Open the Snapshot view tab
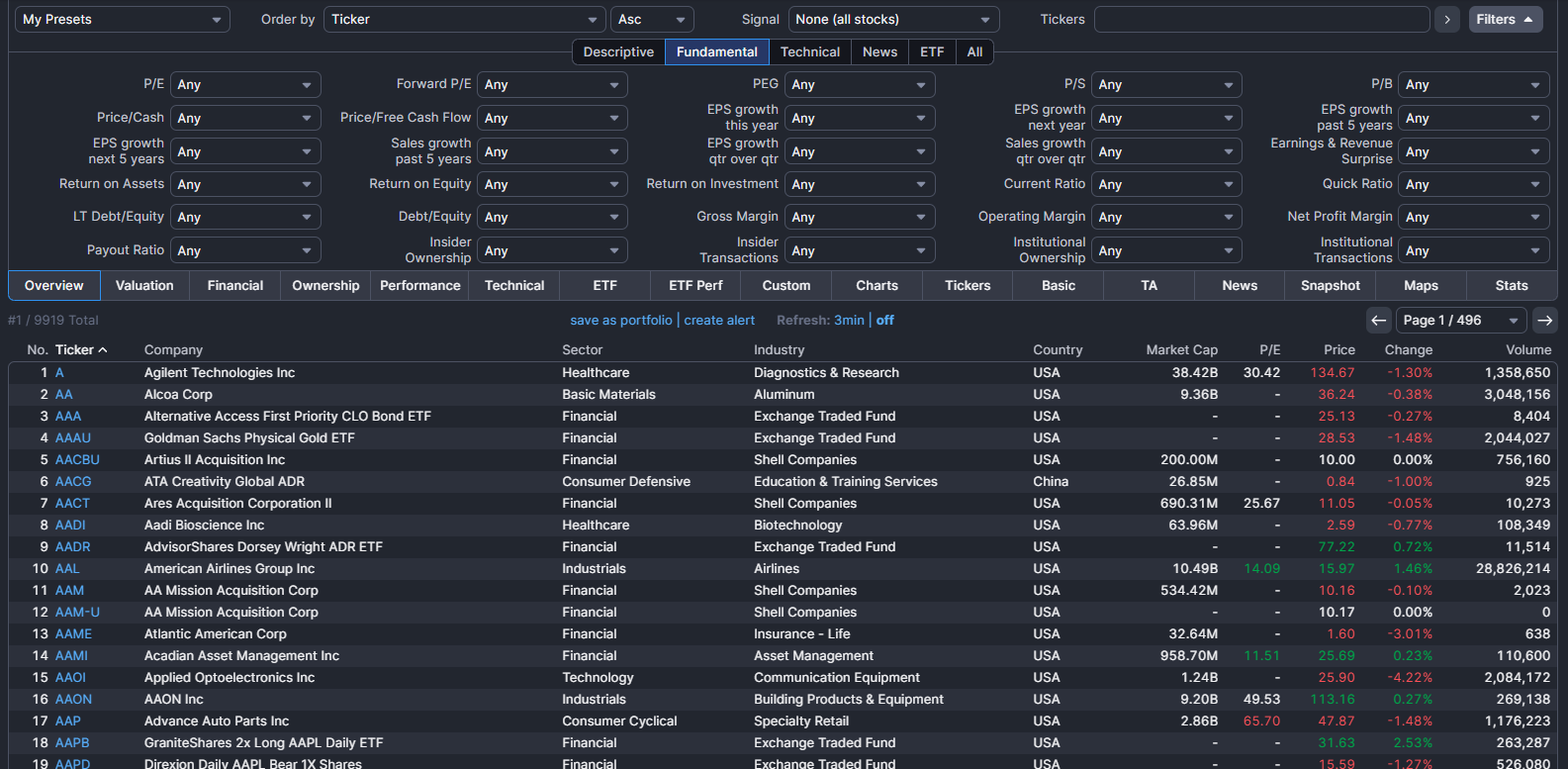Screen dimensions: 1568x769 click(x=1331, y=286)
